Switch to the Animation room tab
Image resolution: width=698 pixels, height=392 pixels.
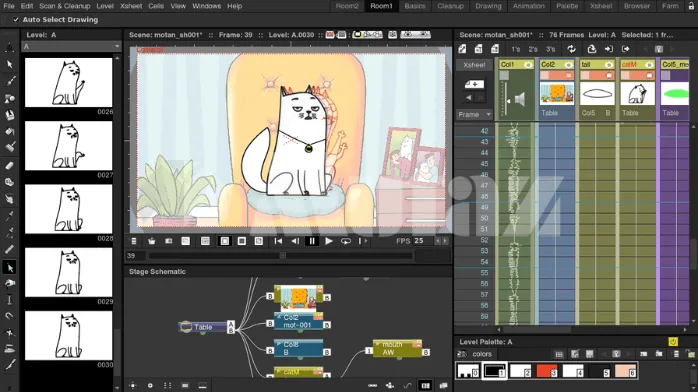(x=528, y=6)
